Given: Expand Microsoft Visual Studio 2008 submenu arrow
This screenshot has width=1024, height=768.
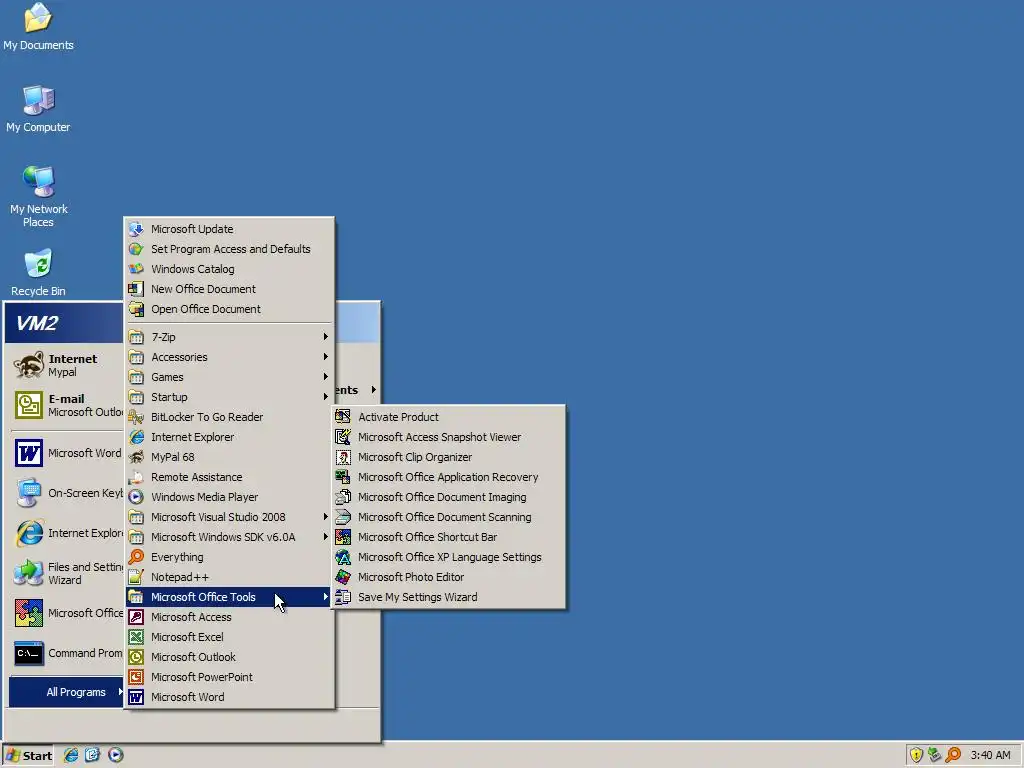Looking at the screenshot, I should [x=325, y=517].
